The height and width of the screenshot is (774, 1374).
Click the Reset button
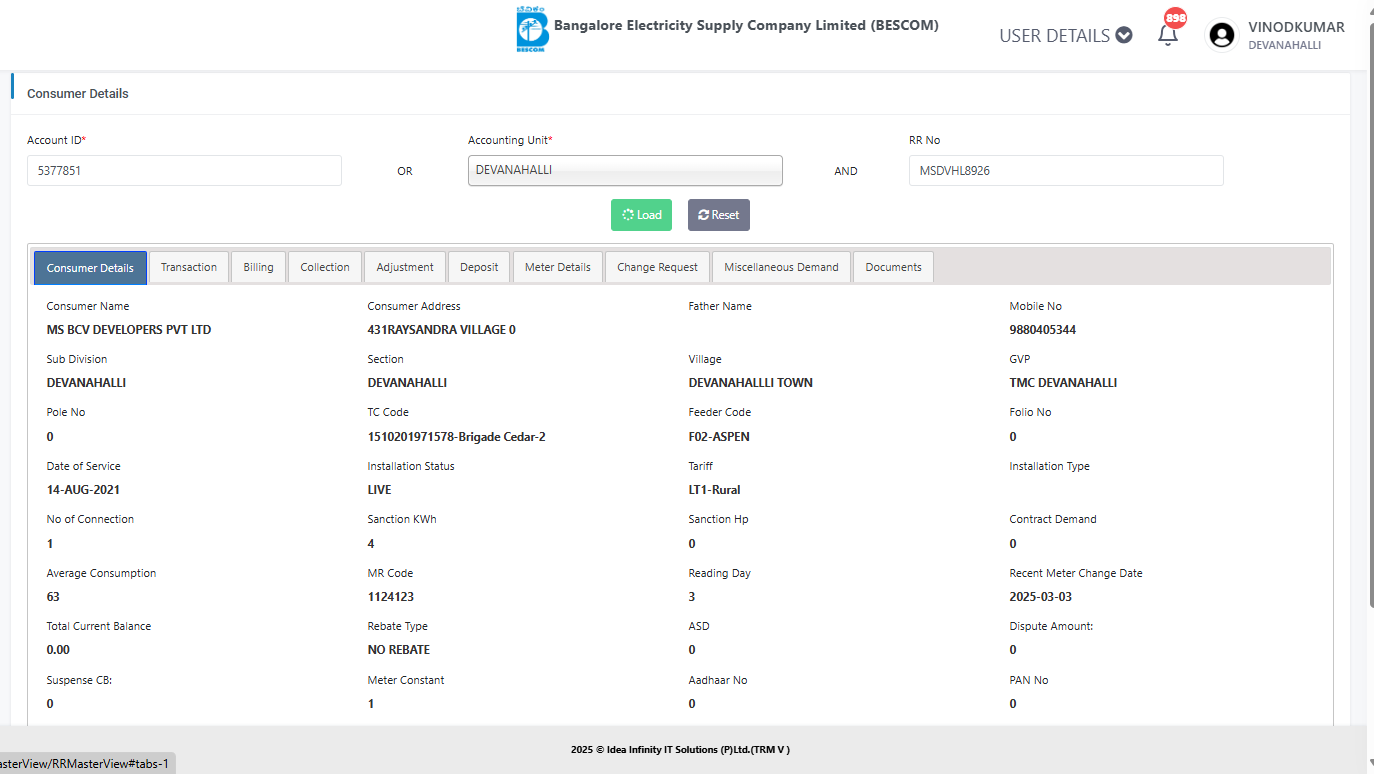click(x=719, y=215)
